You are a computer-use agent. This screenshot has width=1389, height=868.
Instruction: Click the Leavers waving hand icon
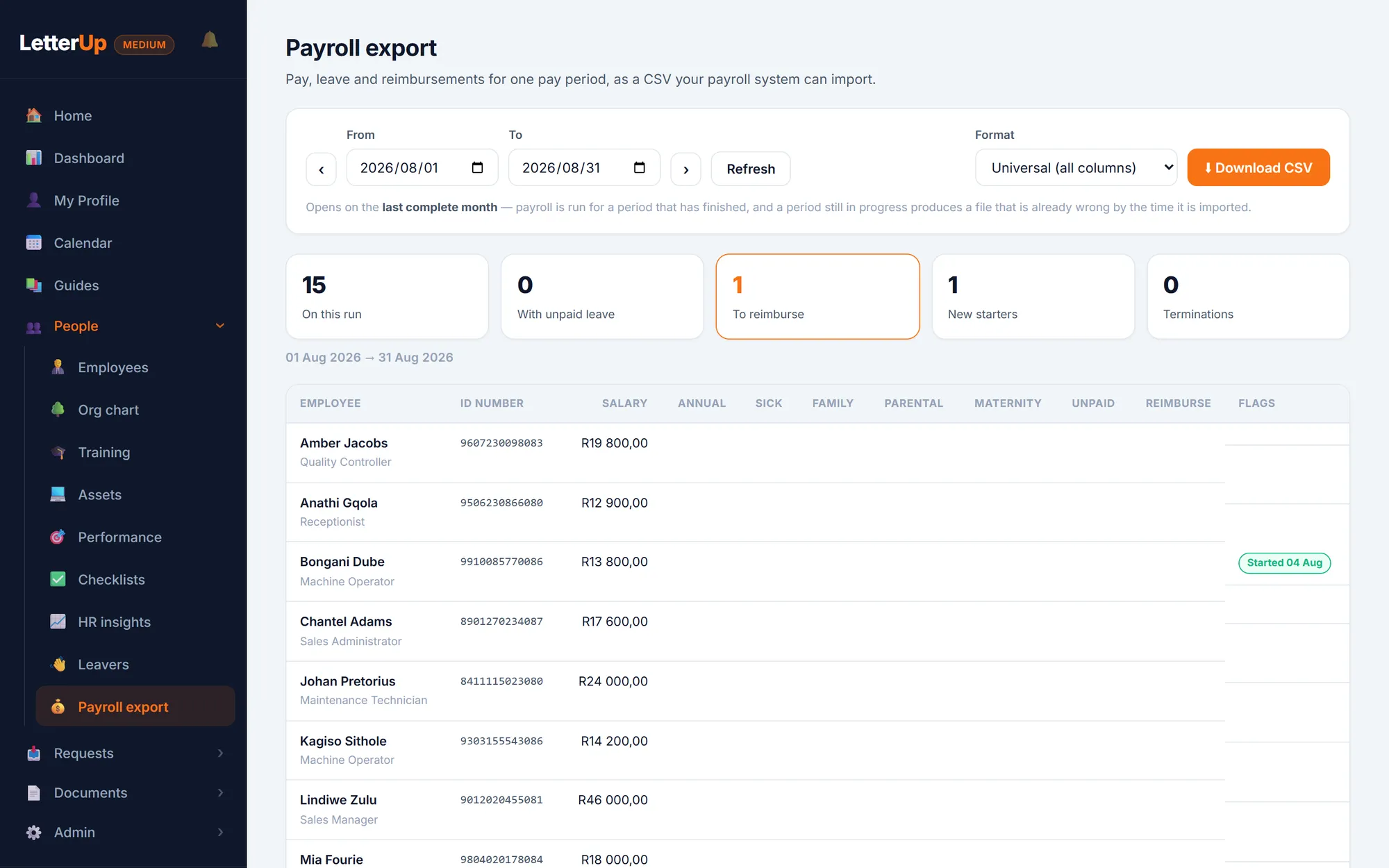point(58,664)
